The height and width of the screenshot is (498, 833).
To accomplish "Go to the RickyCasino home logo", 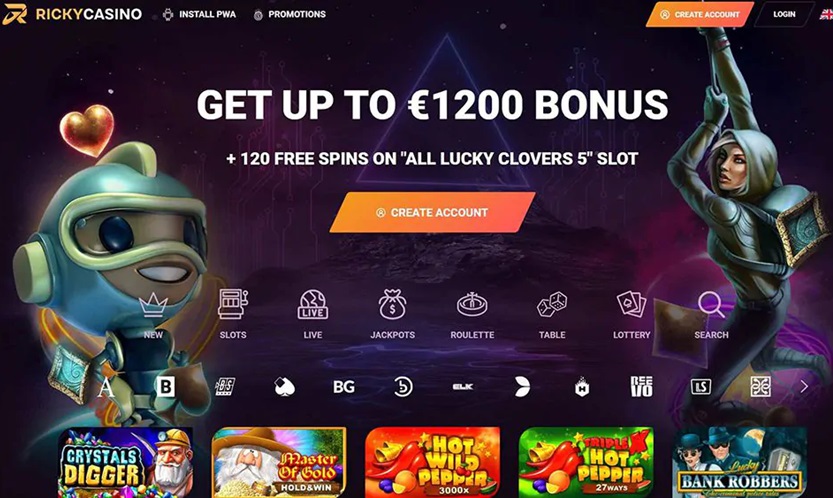I will [72, 14].
